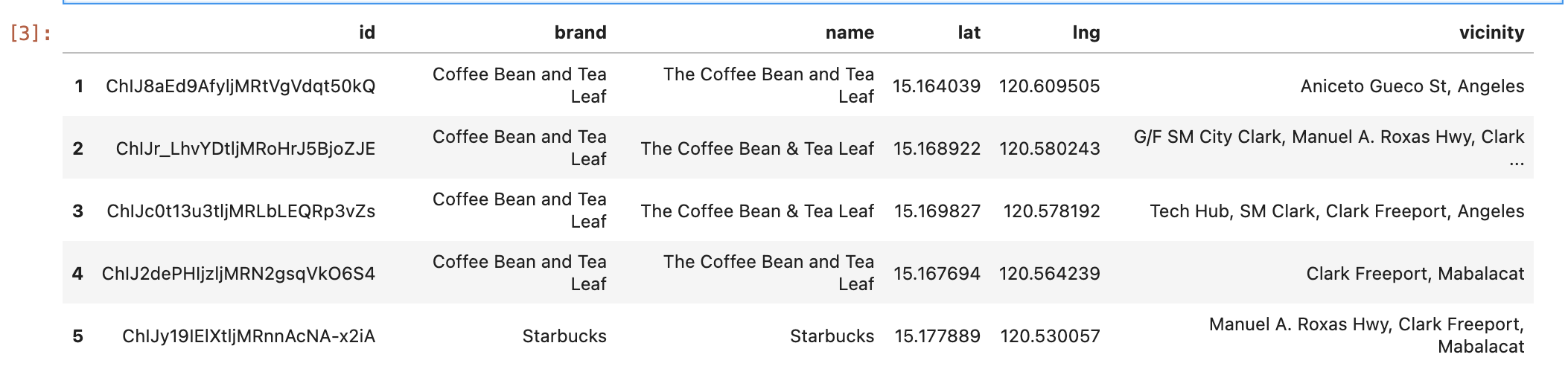1568x369 pixels.
Task: Click the "Clark Freeport, Mabalacat" vicinity in row 4
Action: tap(1415, 274)
